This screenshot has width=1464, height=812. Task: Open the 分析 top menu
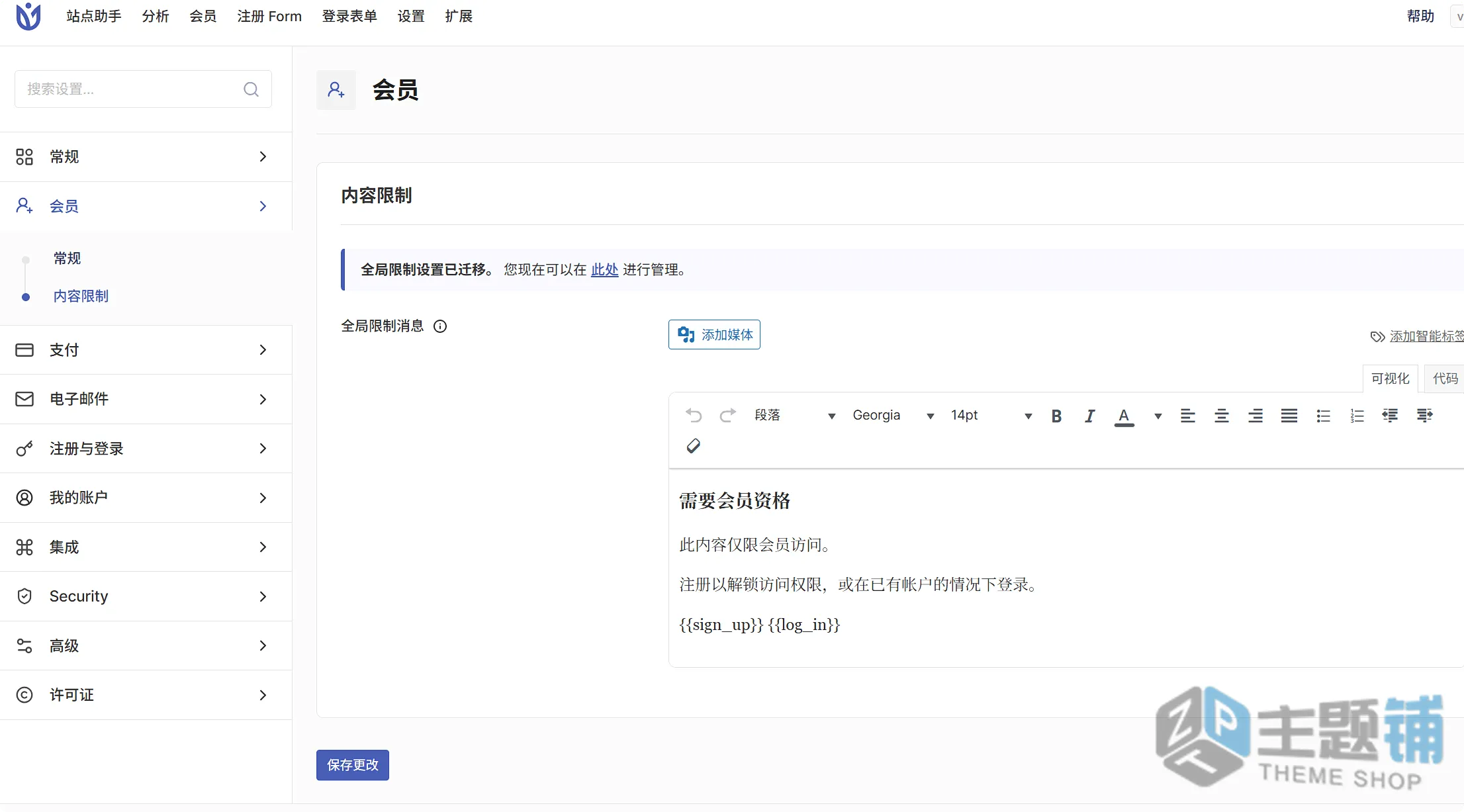click(x=156, y=17)
